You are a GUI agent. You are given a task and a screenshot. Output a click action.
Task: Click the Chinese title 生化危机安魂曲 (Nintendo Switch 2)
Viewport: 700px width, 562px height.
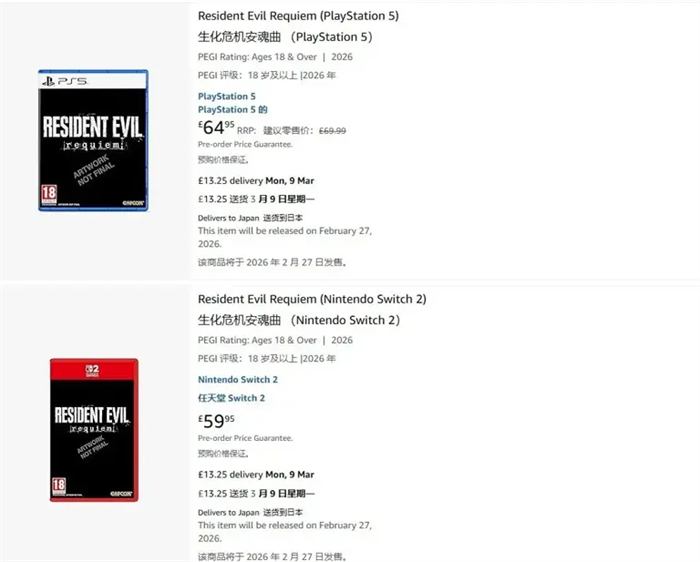point(299,320)
